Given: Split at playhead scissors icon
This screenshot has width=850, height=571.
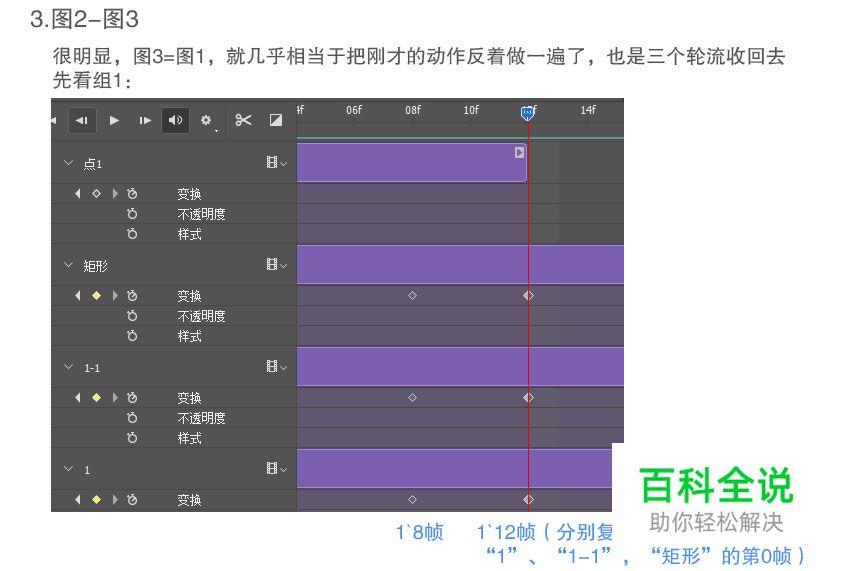Looking at the screenshot, I should point(243,120).
